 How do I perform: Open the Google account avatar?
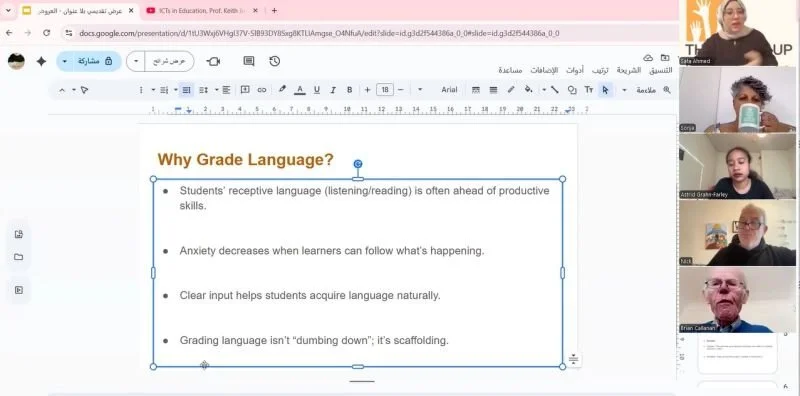click(16, 61)
